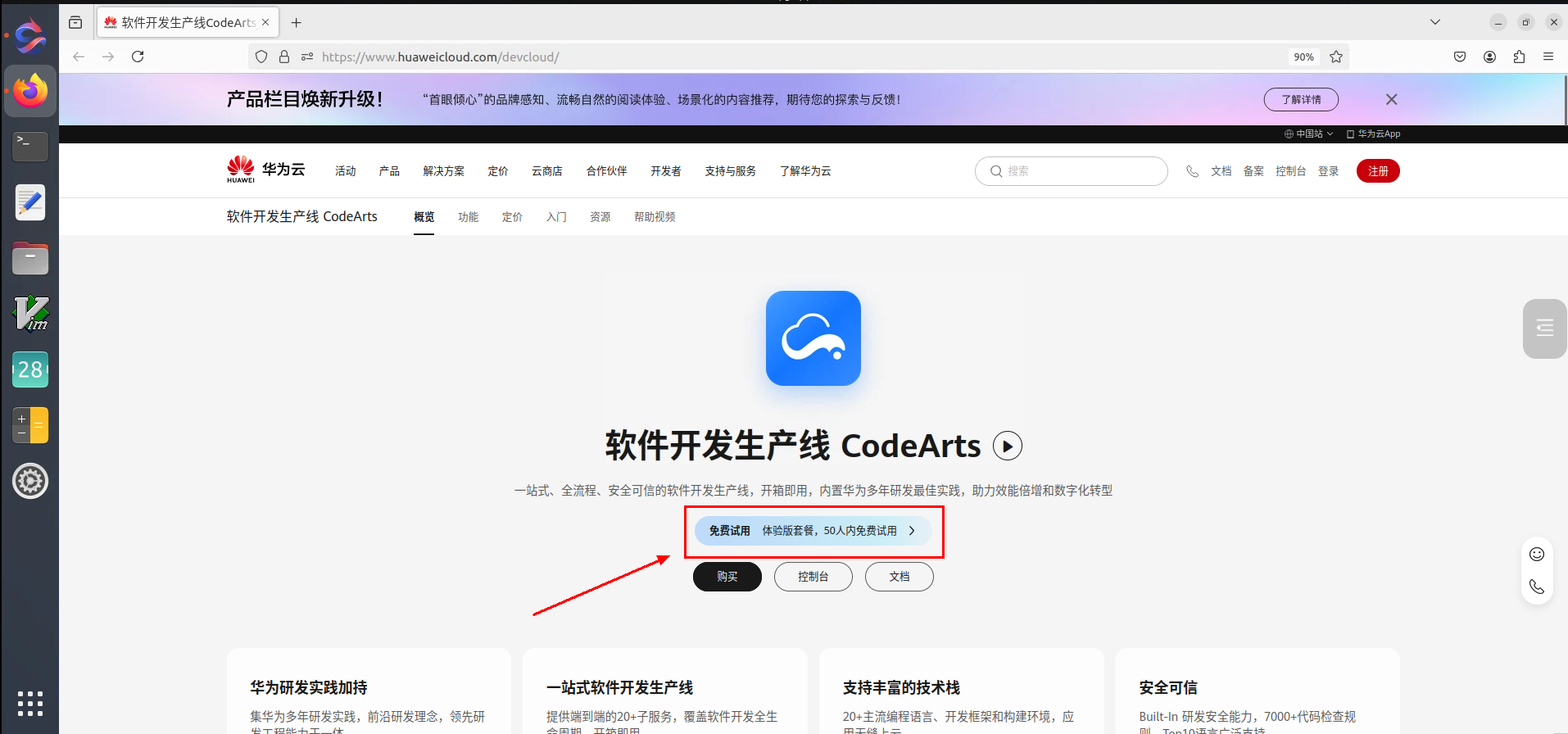Image resolution: width=1568 pixels, height=734 pixels.
Task: Click the 登录 login link
Action: [x=1329, y=171]
